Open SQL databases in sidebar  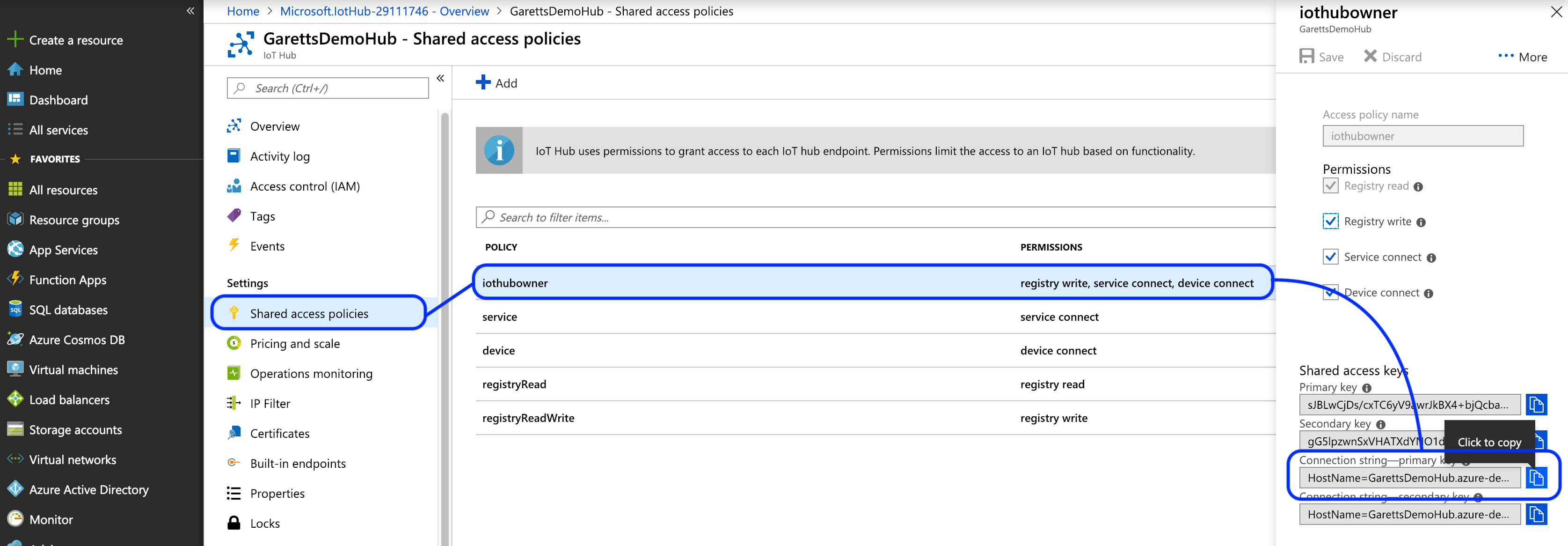pos(67,310)
